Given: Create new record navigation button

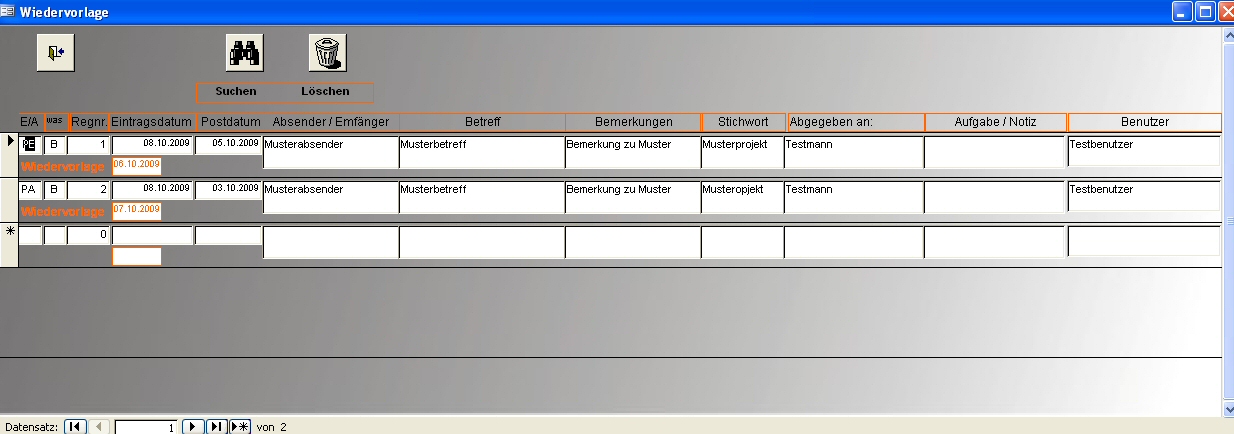Looking at the screenshot, I should tap(240, 427).
